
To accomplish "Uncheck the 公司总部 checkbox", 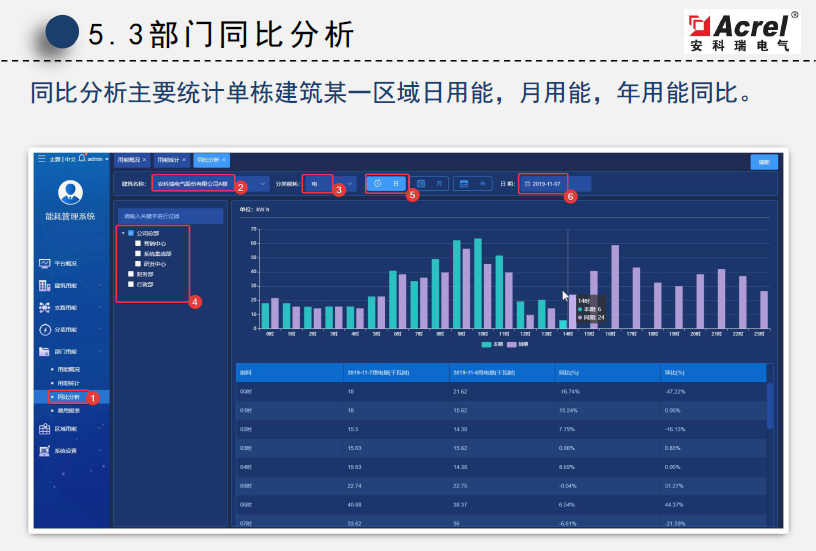I will tap(131, 233).
